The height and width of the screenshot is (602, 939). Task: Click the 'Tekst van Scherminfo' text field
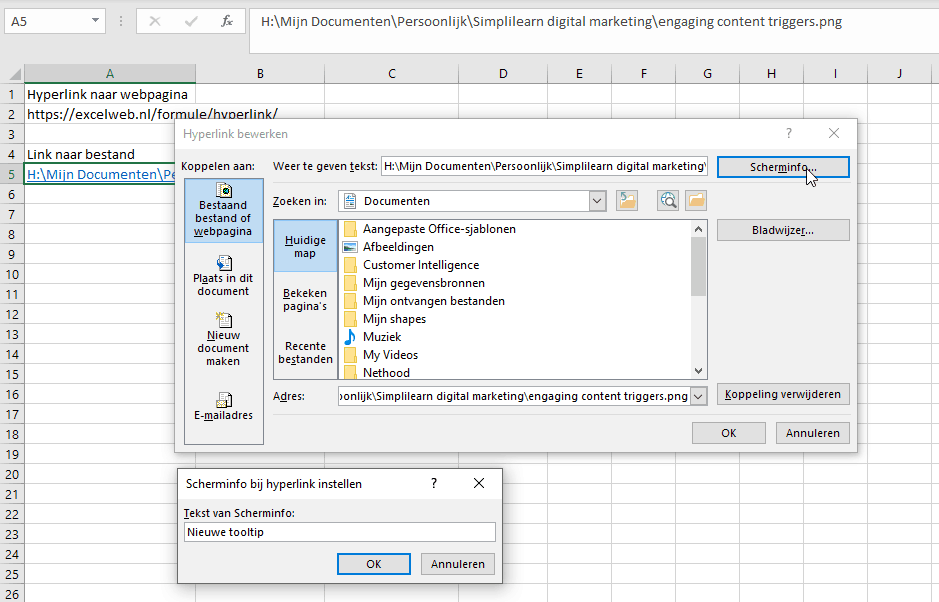339,533
